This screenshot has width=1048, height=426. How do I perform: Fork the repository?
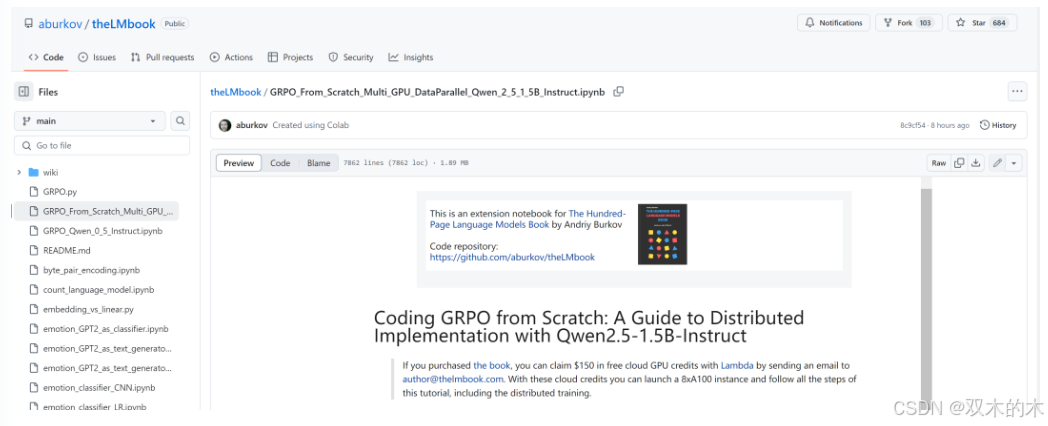pyautogui.click(x=908, y=23)
